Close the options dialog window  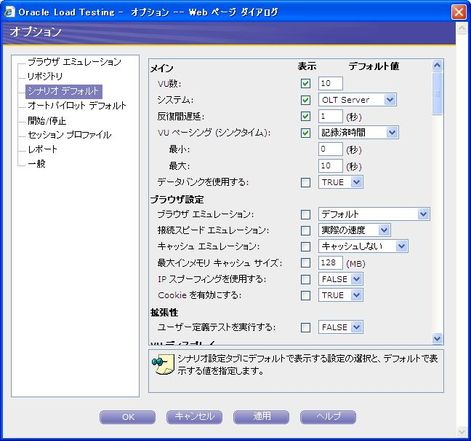coord(459,13)
